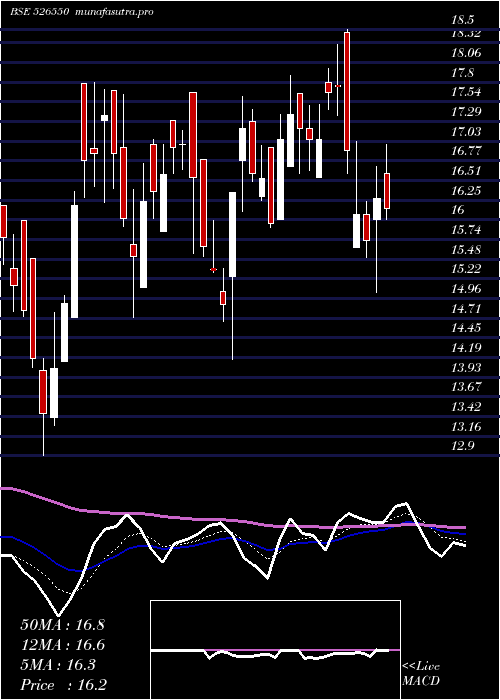Select the 16.51 price axis label

pos(467,171)
